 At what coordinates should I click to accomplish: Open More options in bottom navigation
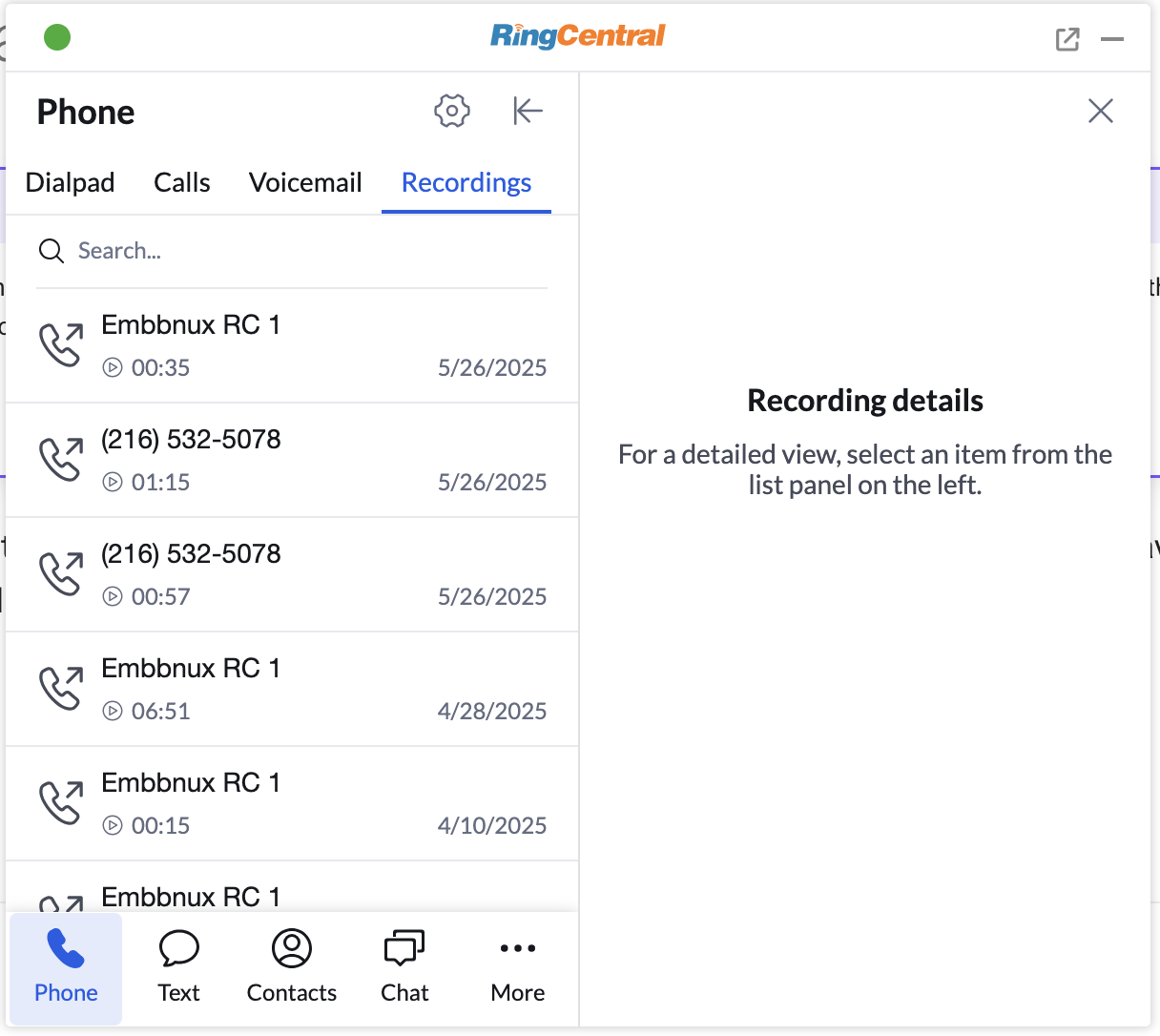click(518, 968)
